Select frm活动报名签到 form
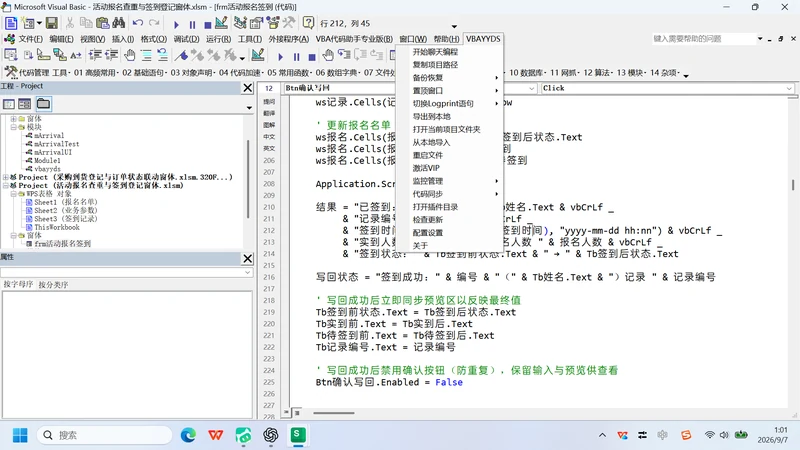The width and height of the screenshot is (800, 450). click(x=62, y=244)
